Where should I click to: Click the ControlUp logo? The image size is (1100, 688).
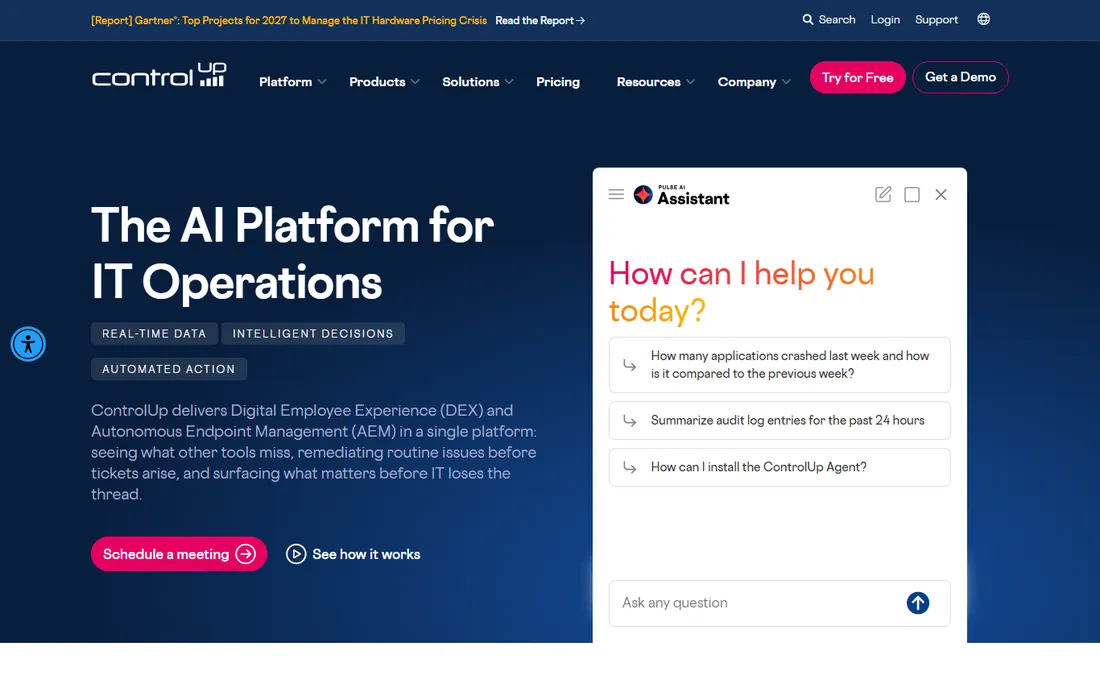[x=159, y=76]
